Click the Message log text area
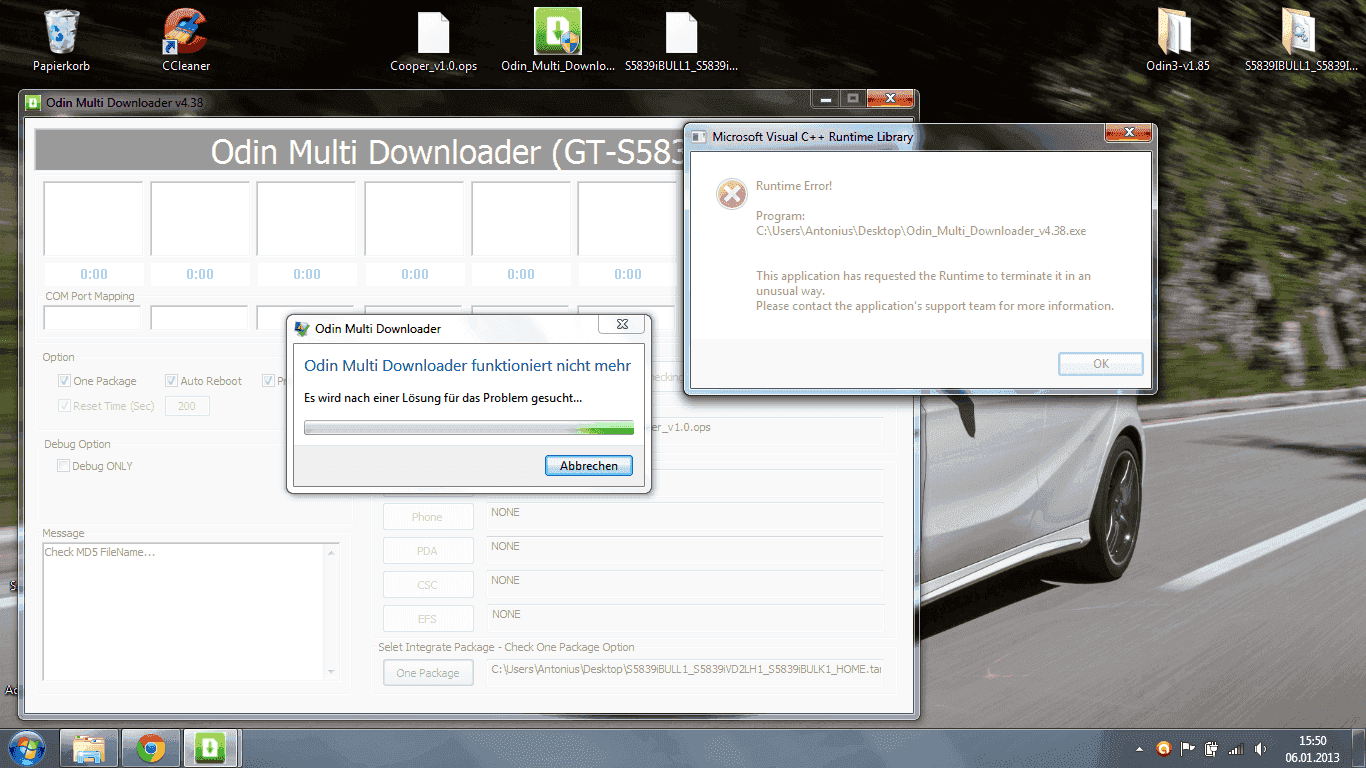1366x768 pixels. pyautogui.click(x=183, y=612)
